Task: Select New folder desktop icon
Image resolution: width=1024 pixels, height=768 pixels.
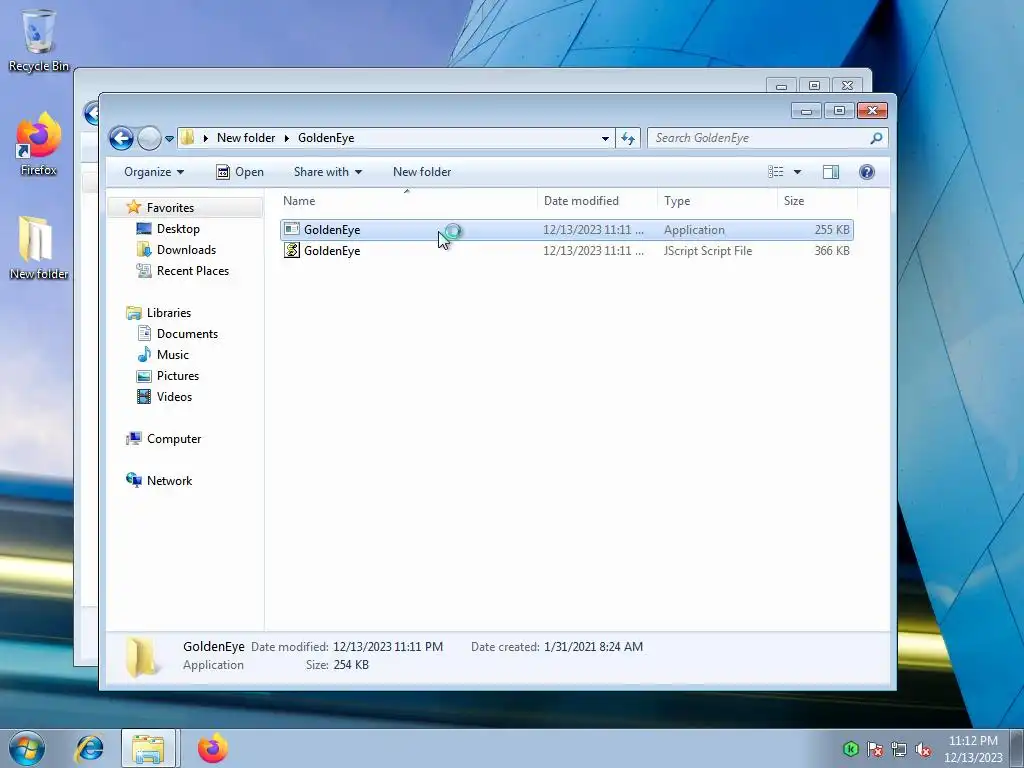Action: tap(39, 248)
